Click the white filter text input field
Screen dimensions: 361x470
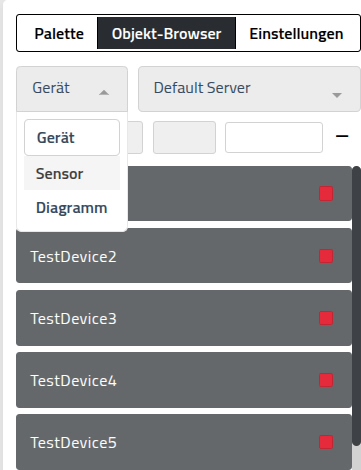(274, 137)
